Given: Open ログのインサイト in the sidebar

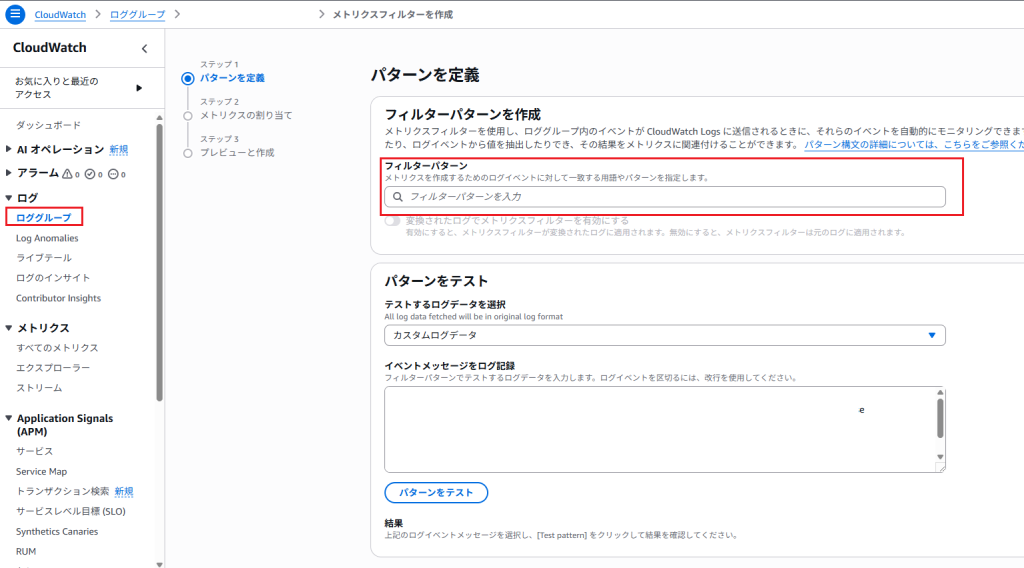Looking at the screenshot, I should 53,278.
